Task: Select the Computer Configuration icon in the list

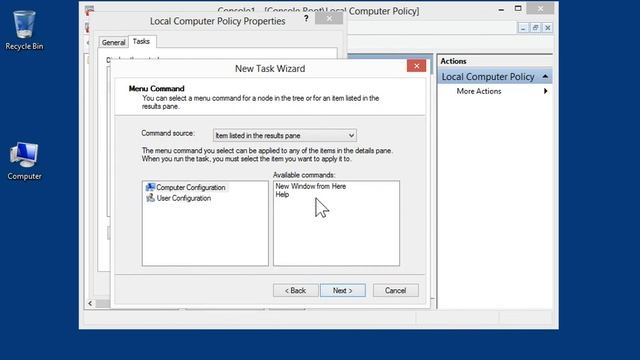Action: coord(150,187)
